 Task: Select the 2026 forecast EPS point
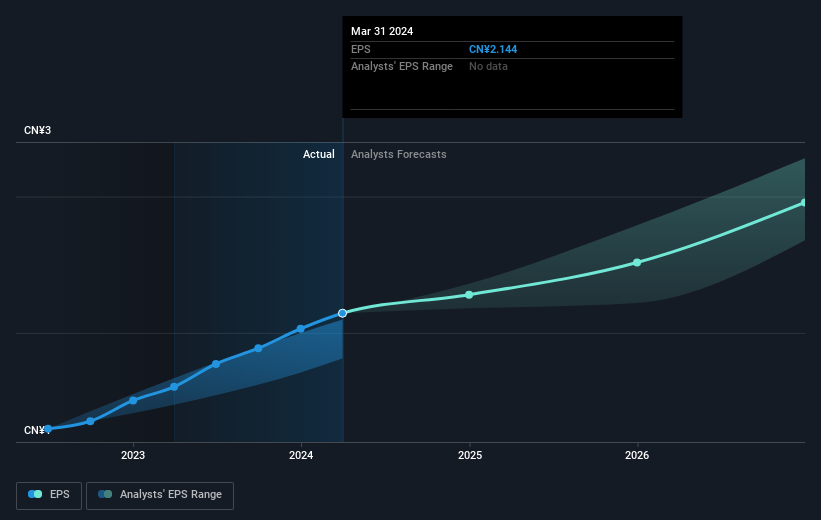click(x=637, y=262)
